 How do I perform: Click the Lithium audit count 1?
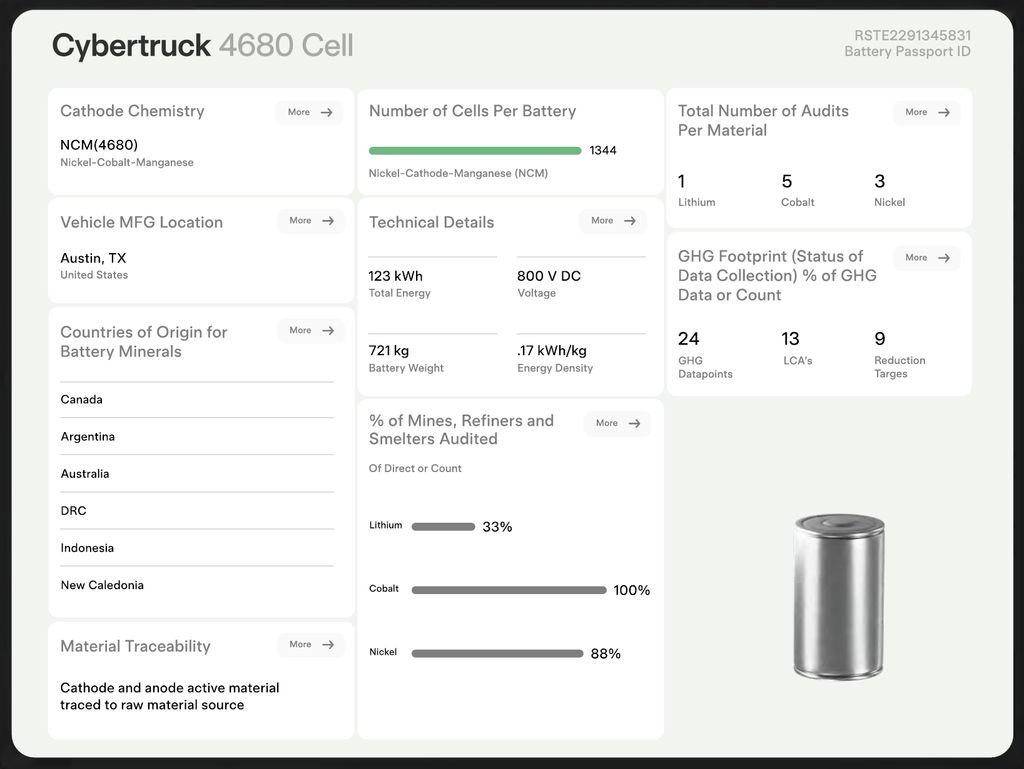[682, 181]
